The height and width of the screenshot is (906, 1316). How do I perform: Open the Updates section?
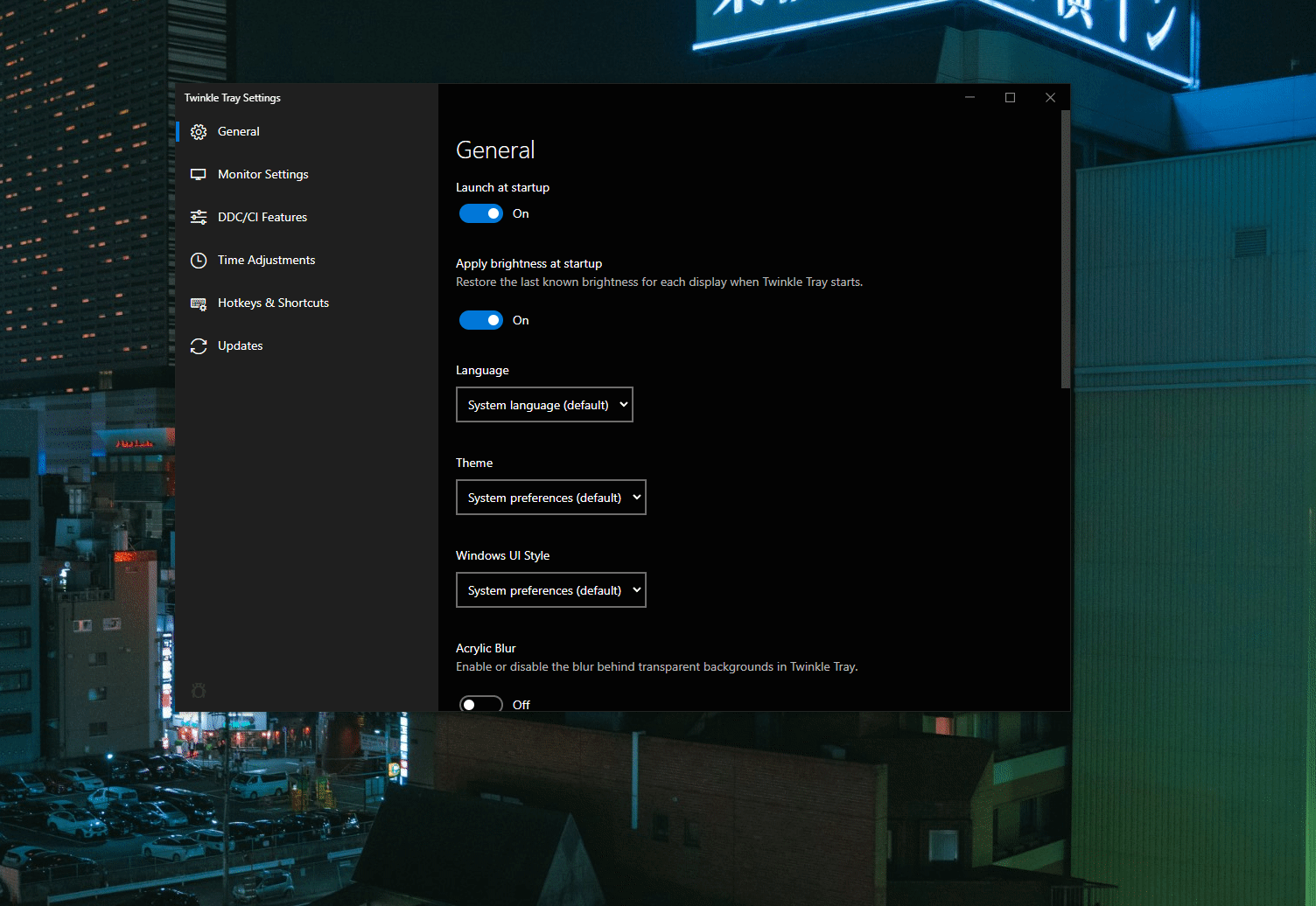click(x=306, y=346)
